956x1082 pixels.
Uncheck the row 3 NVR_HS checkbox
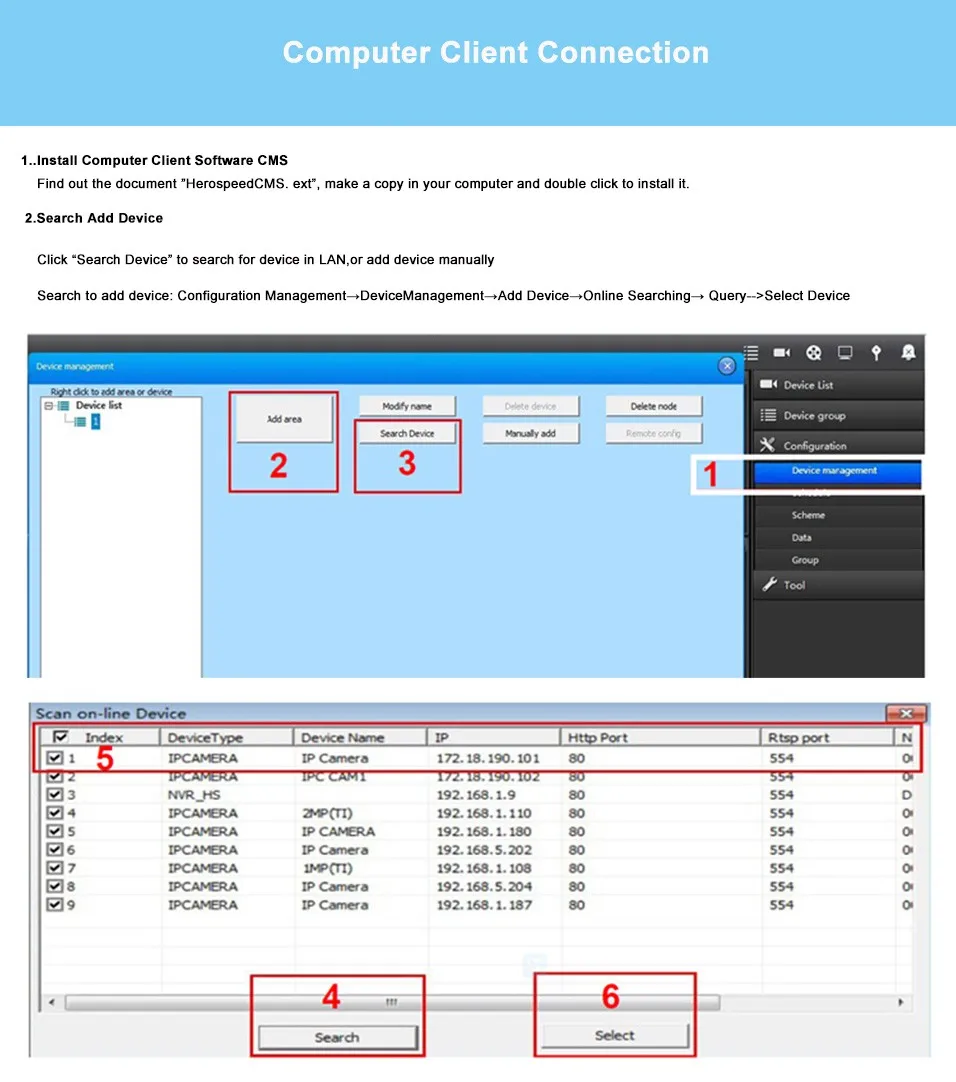click(x=55, y=794)
